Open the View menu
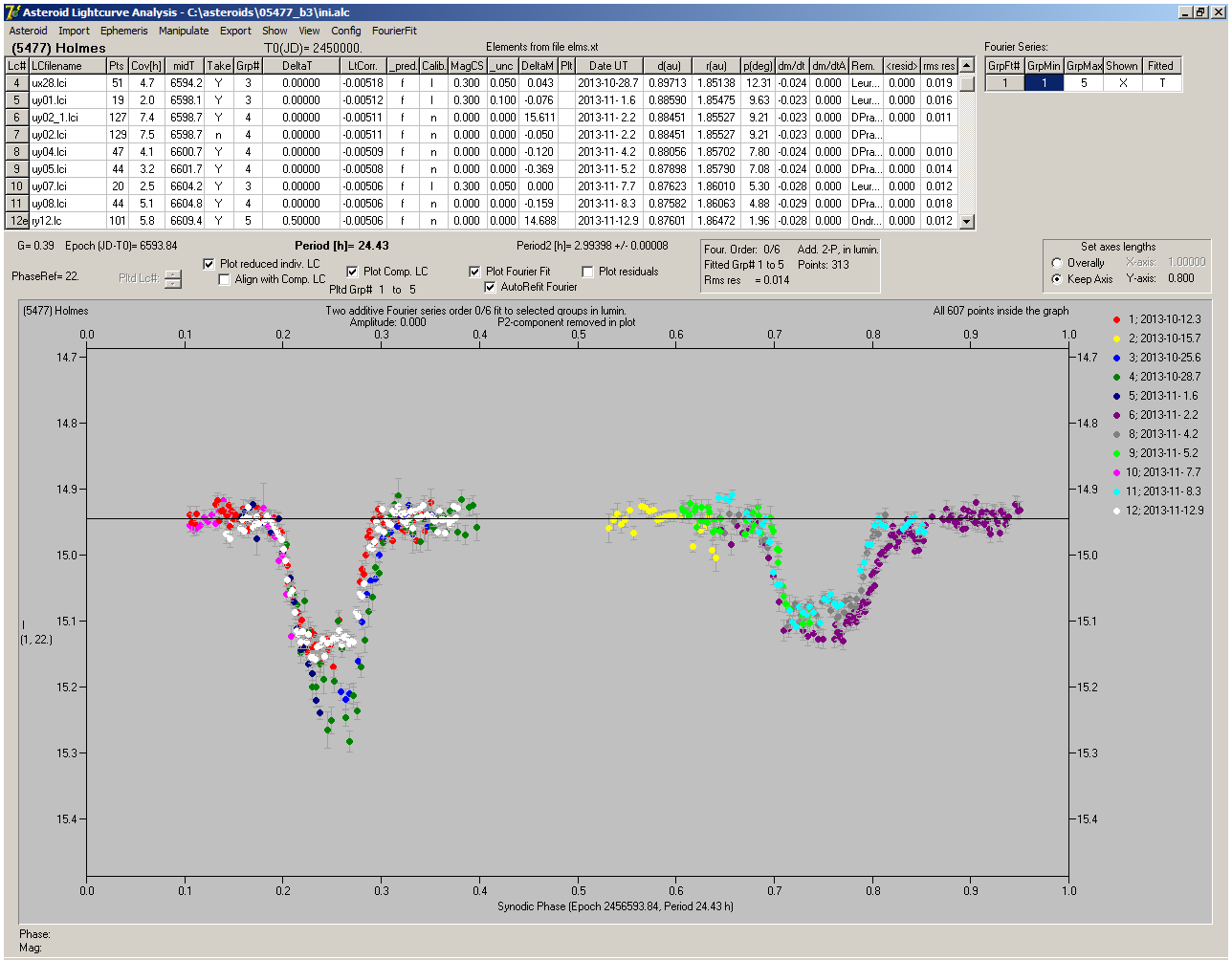The height and width of the screenshot is (960, 1232). tap(309, 31)
